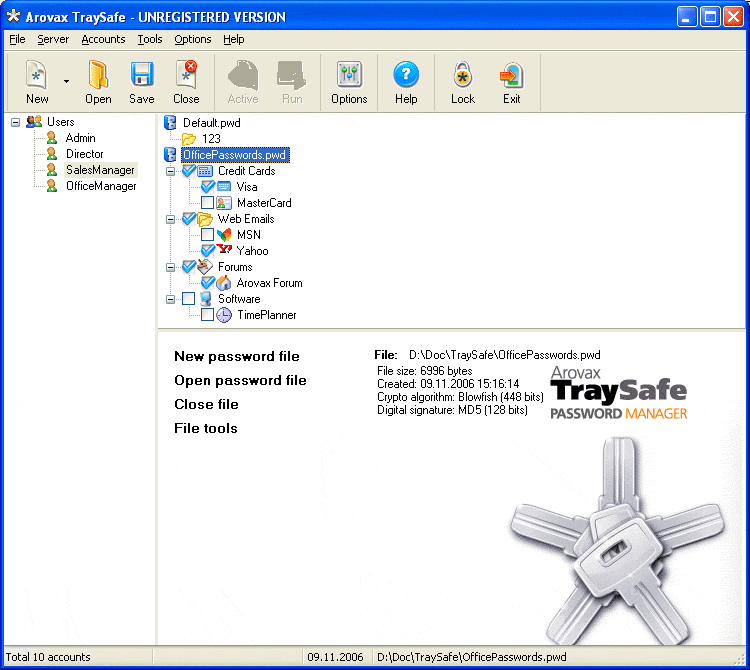Maximize the TraySafe window
This screenshot has width=750, height=670.
tap(710, 17)
